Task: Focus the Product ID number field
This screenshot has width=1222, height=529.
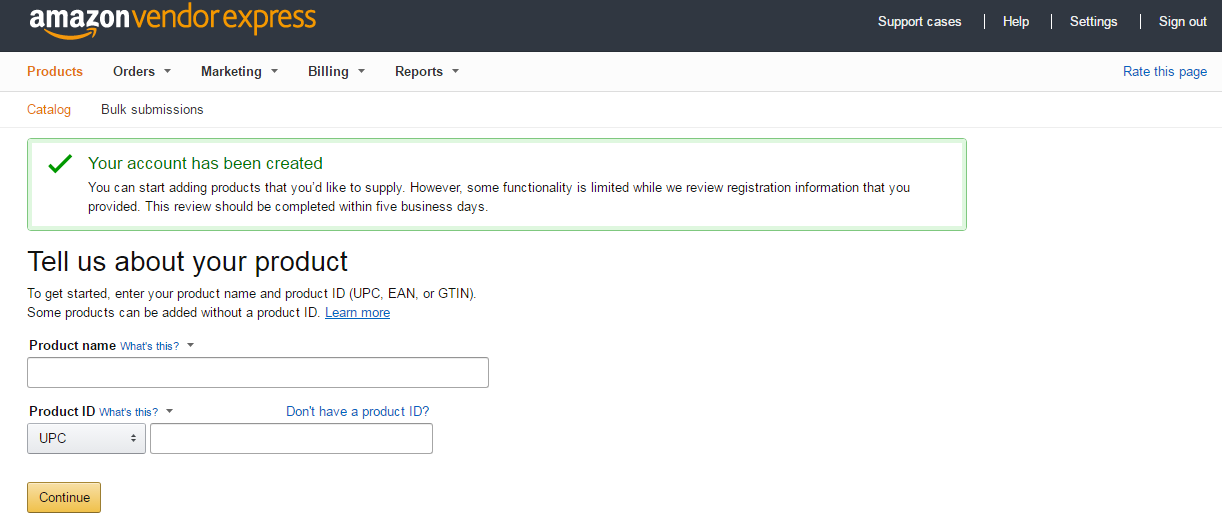Action: point(291,438)
